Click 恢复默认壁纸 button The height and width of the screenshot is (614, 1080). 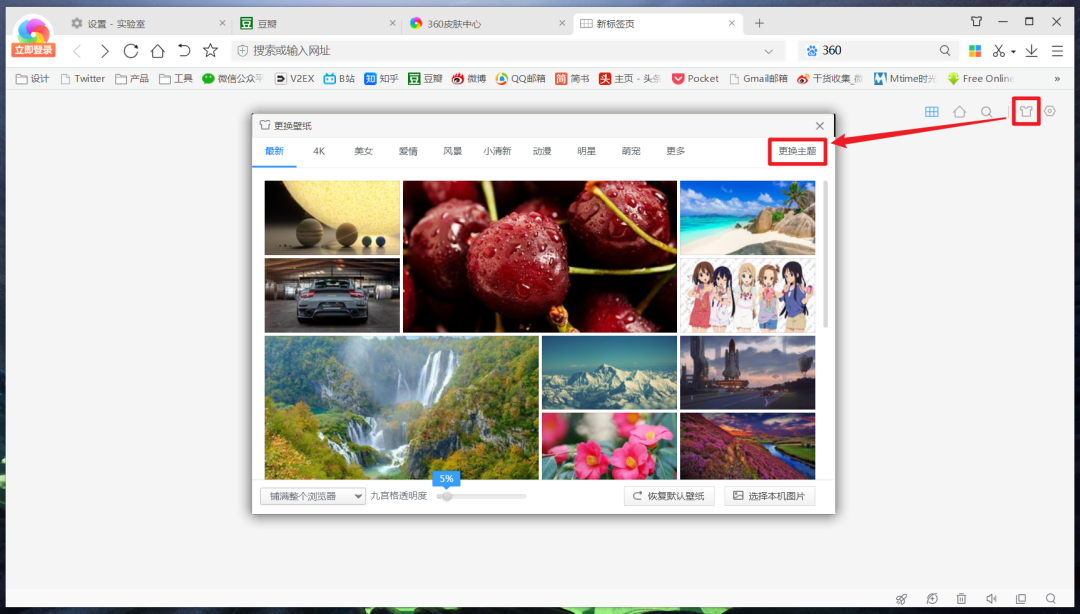click(669, 496)
